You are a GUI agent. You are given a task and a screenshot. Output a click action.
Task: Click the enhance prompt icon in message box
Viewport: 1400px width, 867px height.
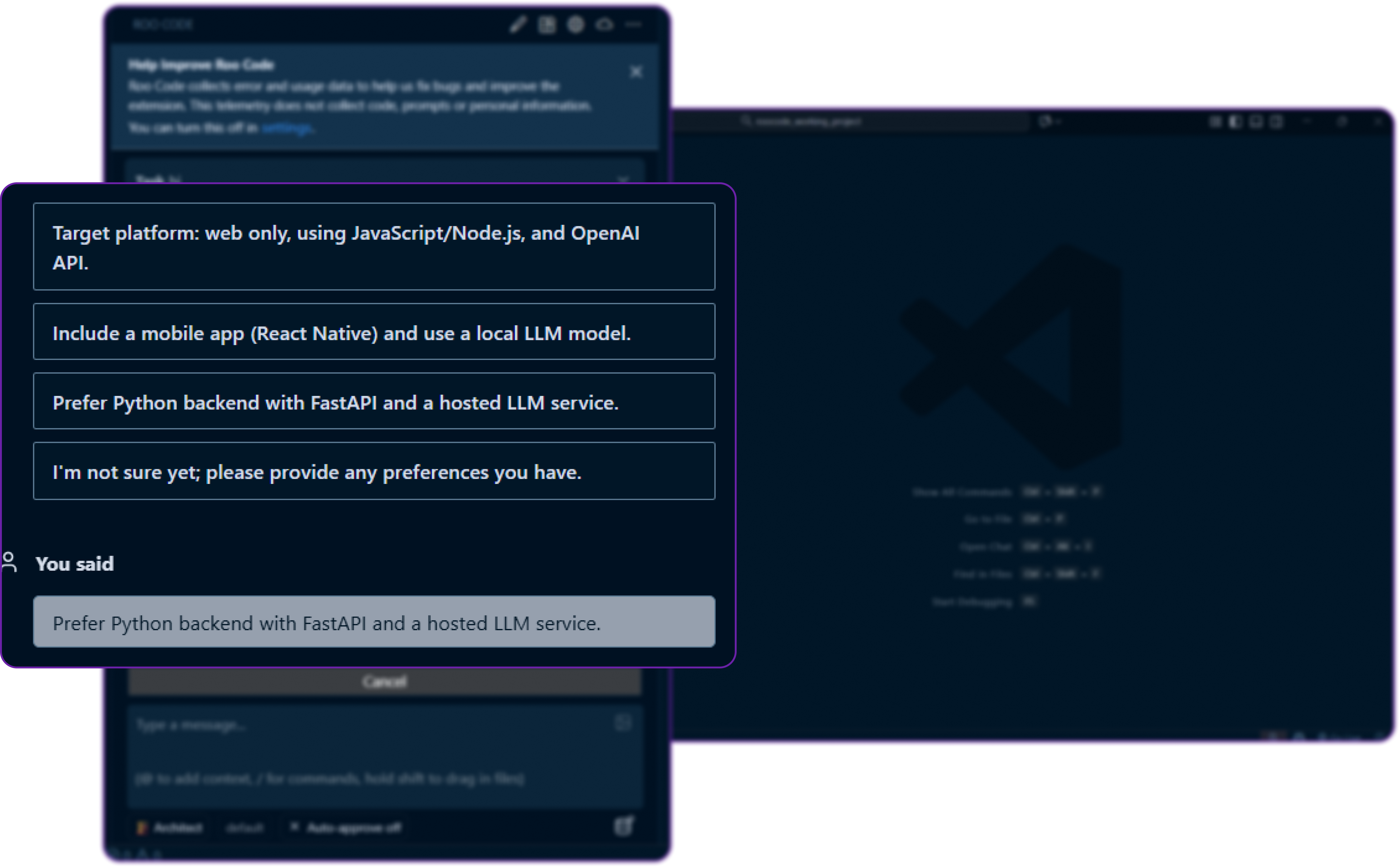coord(623,723)
